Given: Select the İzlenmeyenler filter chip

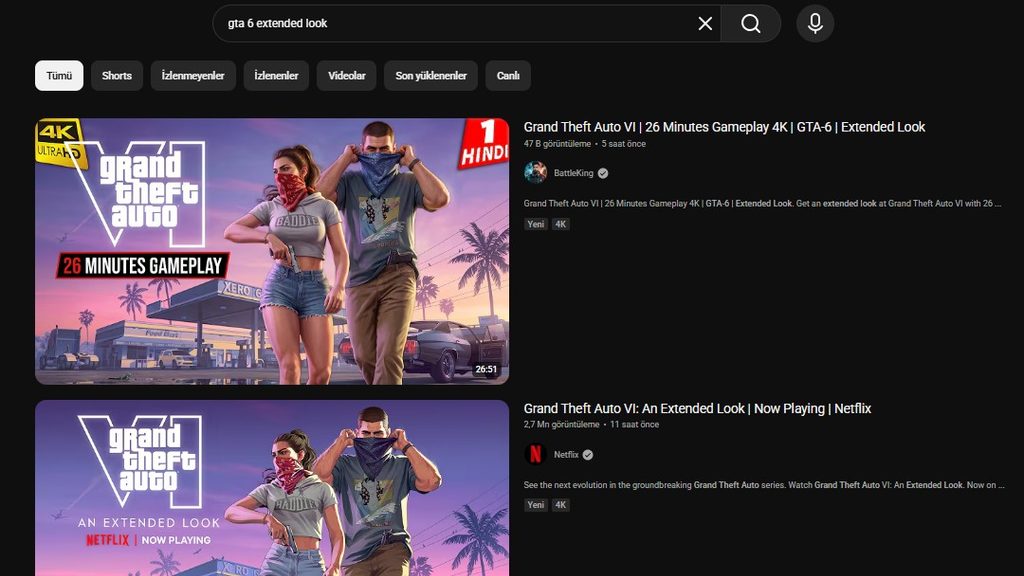Looking at the screenshot, I should click(x=193, y=76).
